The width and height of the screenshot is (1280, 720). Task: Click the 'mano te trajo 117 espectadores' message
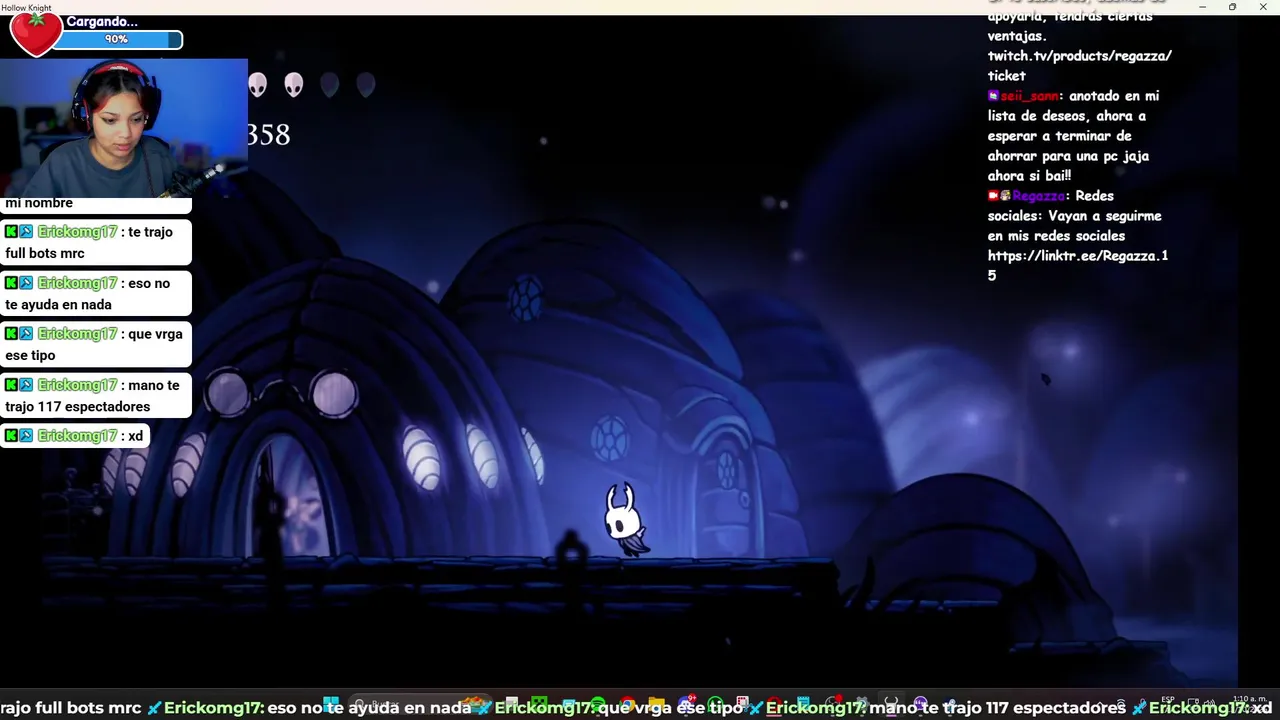96,395
